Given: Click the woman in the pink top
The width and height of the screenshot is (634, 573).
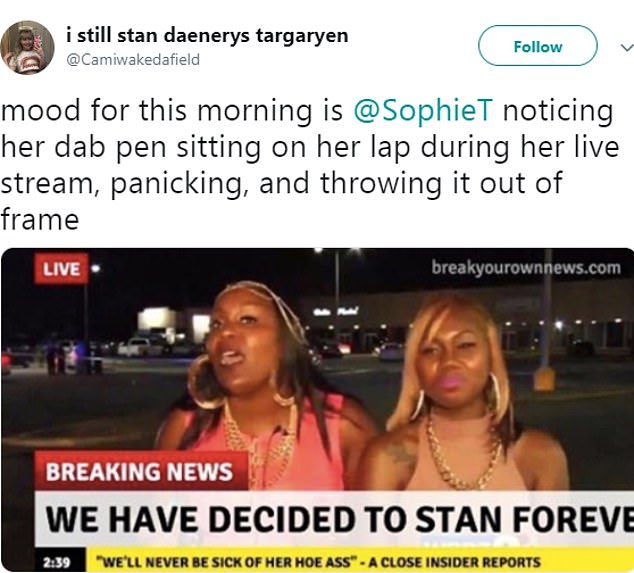Looking at the screenshot, I should click(x=259, y=384).
